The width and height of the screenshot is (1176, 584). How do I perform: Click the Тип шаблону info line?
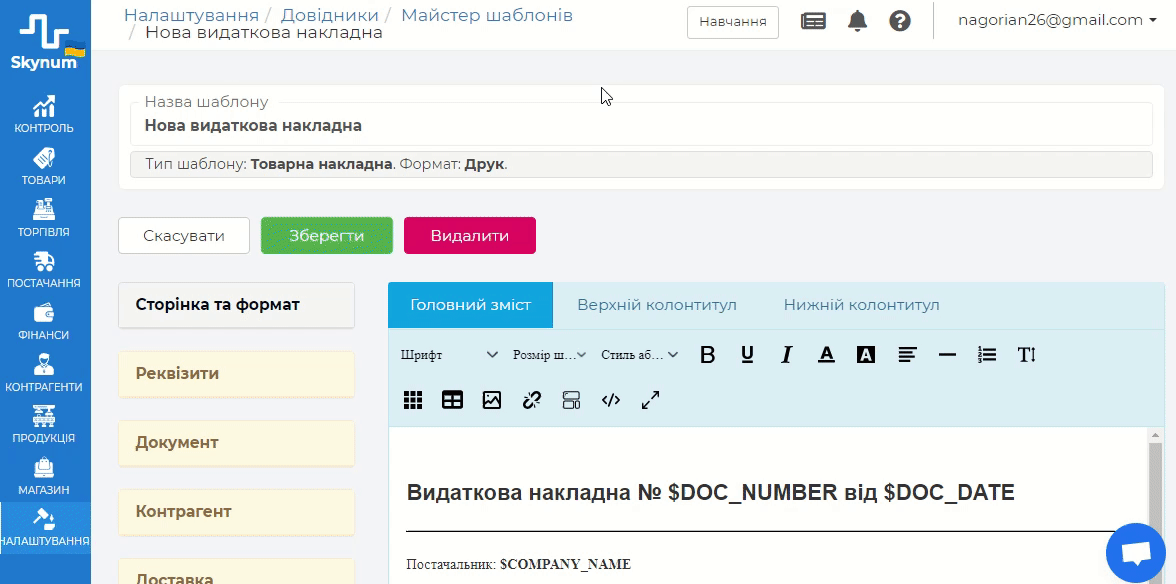[x=641, y=164]
